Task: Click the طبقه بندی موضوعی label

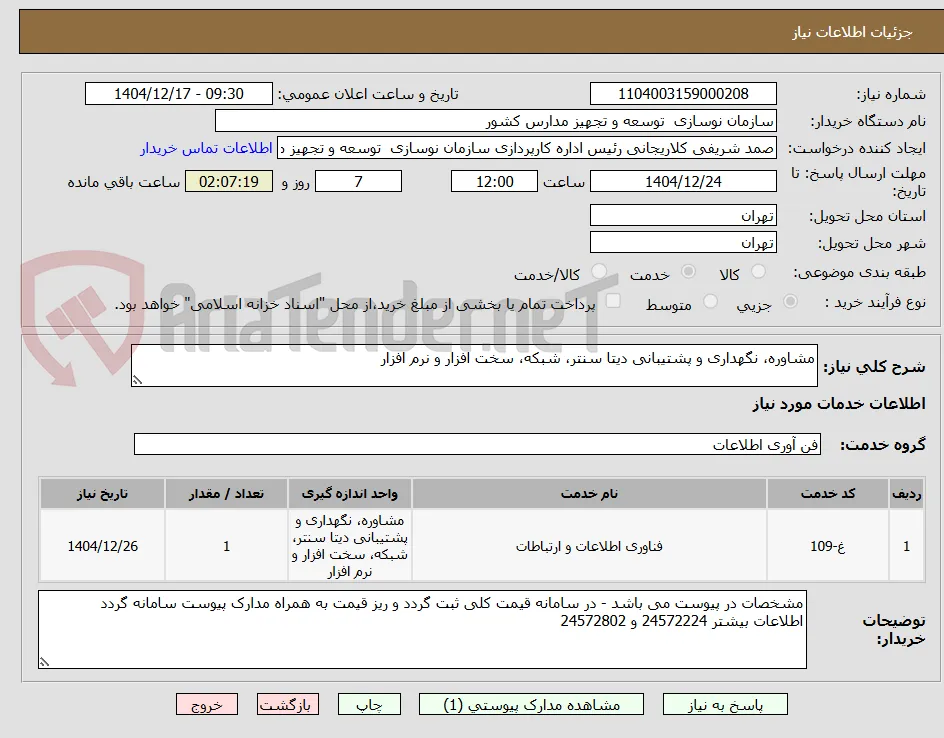Action: pos(860,273)
